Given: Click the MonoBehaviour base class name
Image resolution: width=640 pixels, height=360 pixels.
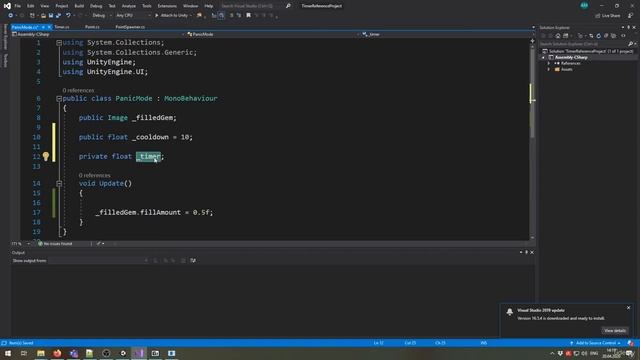Looking at the screenshot, I should [x=191, y=98].
